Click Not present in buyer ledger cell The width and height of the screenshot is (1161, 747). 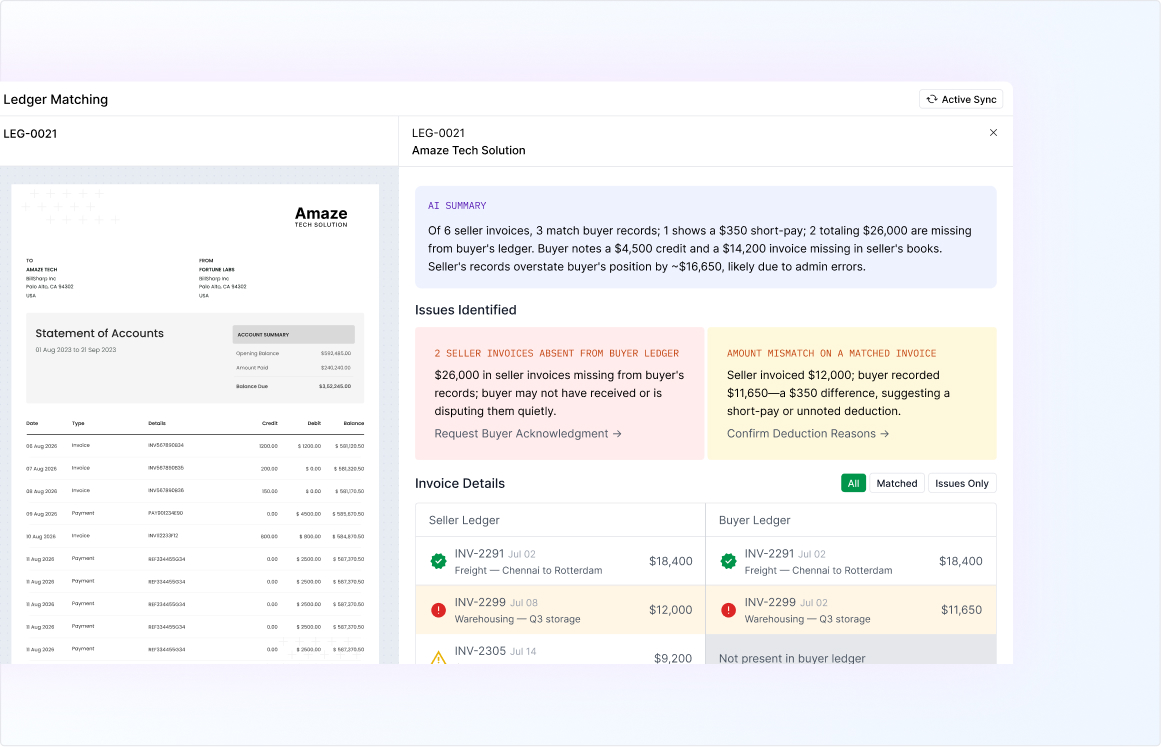coord(851,649)
